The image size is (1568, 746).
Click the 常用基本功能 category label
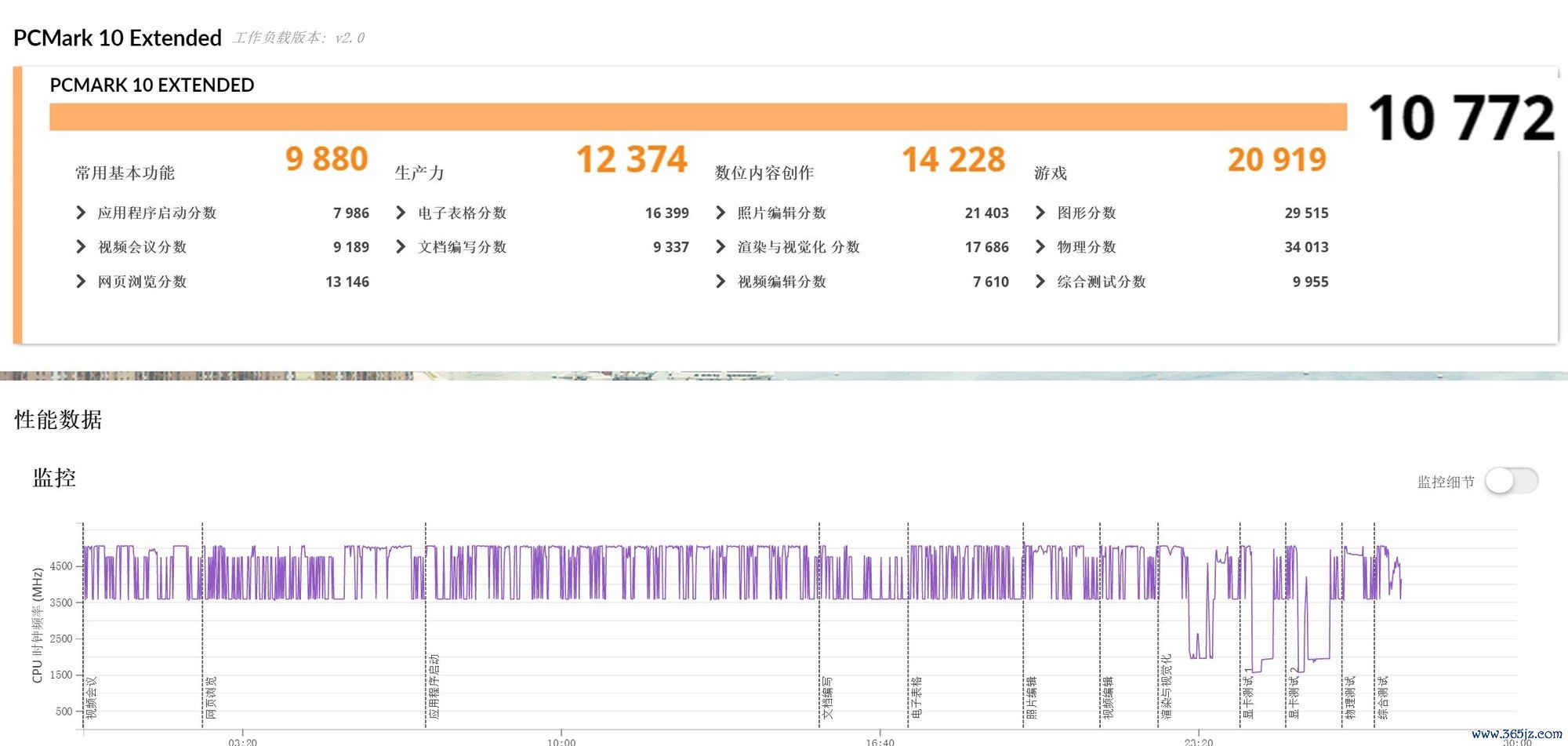[x=125, y=173]
